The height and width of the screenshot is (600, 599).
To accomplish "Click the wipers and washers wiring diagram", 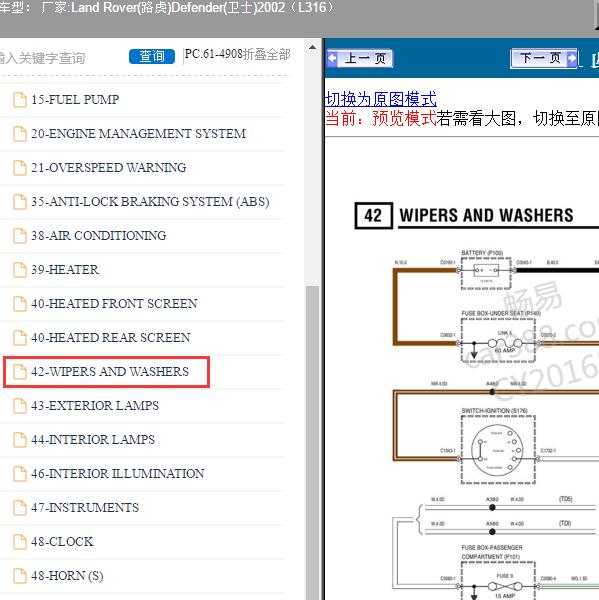I will pos(477,400).
